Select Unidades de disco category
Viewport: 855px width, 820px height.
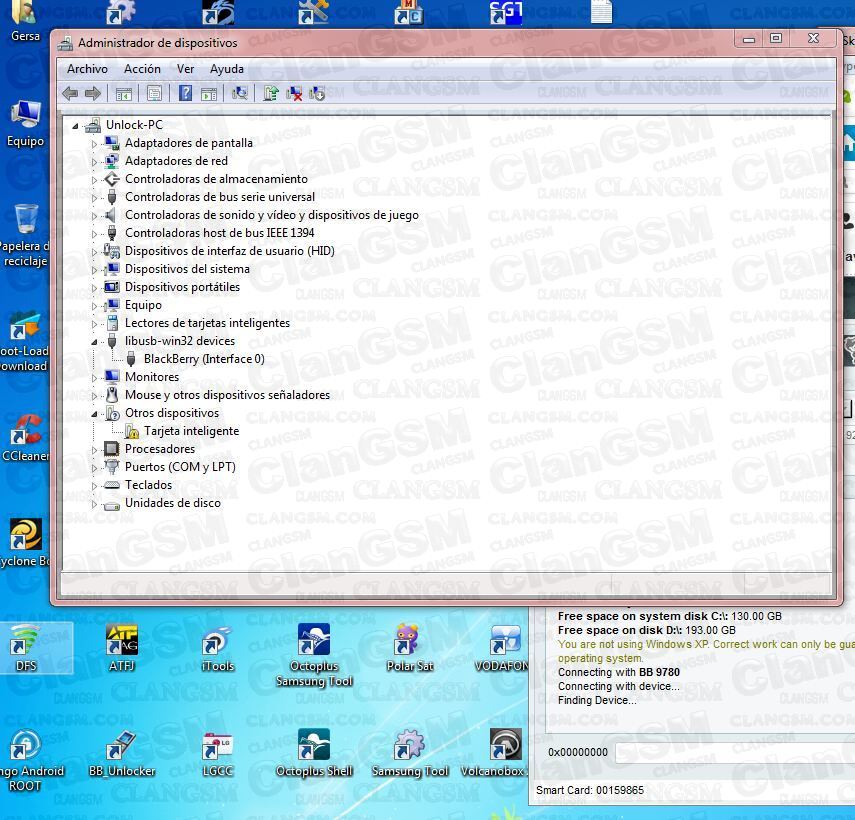[x=173, y=503]
